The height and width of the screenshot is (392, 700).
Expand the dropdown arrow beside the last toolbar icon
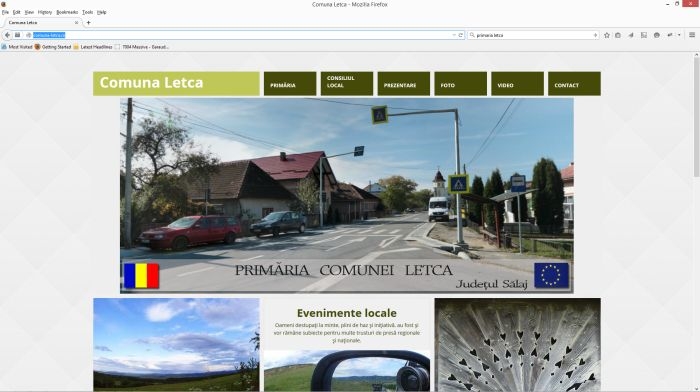point(679,35)
